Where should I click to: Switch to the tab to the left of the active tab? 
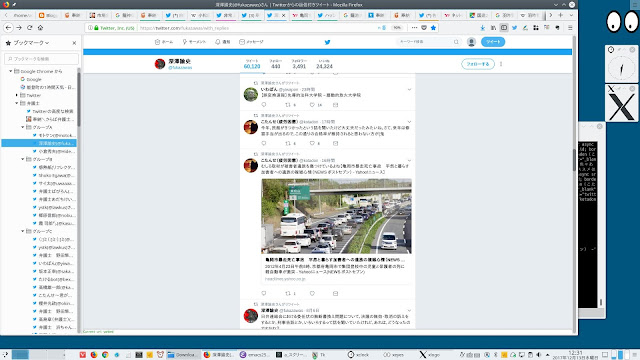pos(250,15)
